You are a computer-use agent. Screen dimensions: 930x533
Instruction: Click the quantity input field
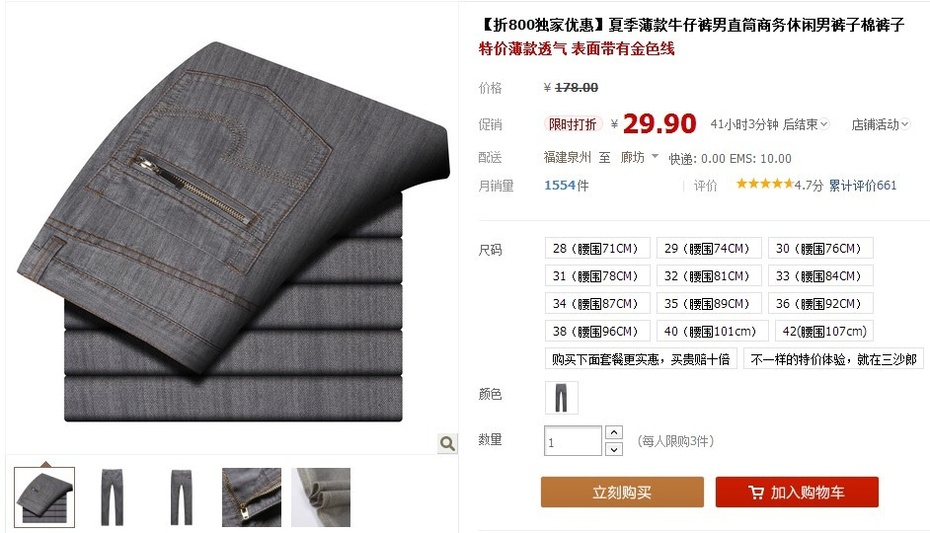(572, 441)
